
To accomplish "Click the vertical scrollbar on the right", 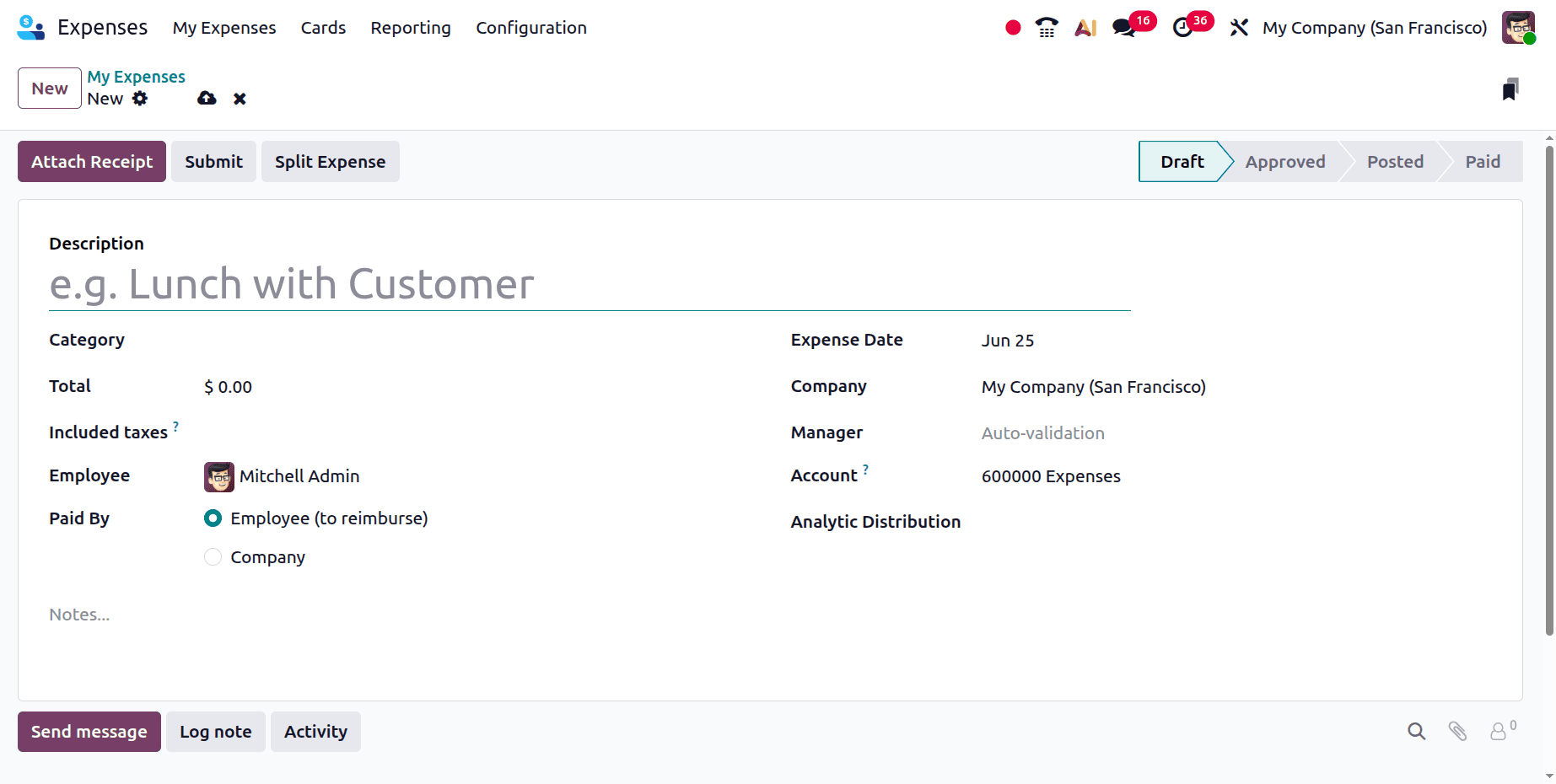I will 1549,390.
